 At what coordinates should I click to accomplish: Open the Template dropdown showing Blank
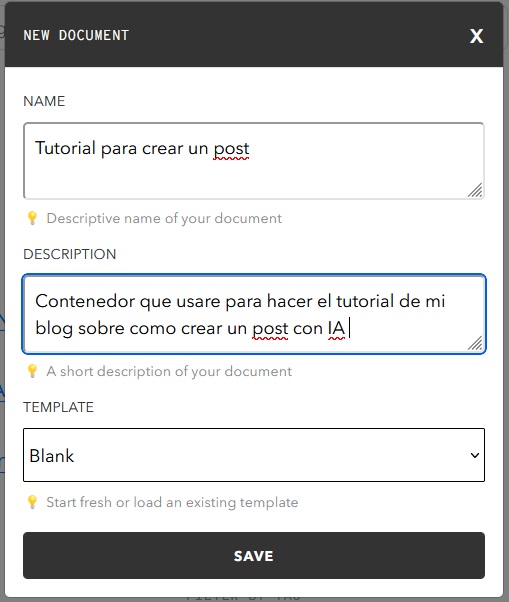pos(254,455)
